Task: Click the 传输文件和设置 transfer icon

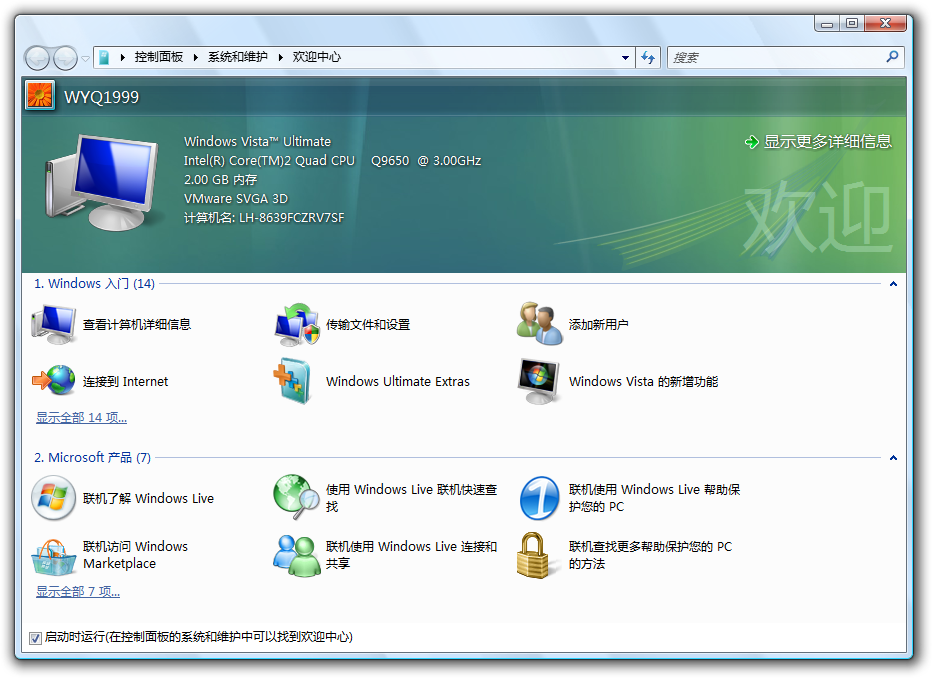Action: pyautogui.click(x=297, y=324)
